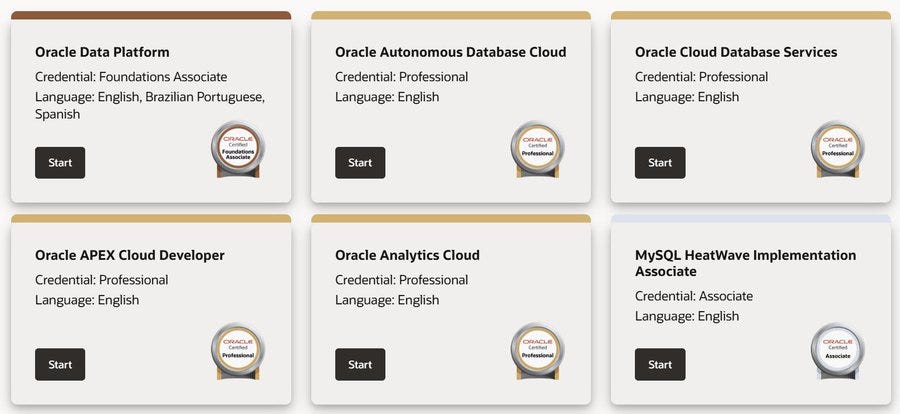Screen dimensions: 900x414
Task: Click the Oracle Cloud Database Services title
Action: [736, 52]
